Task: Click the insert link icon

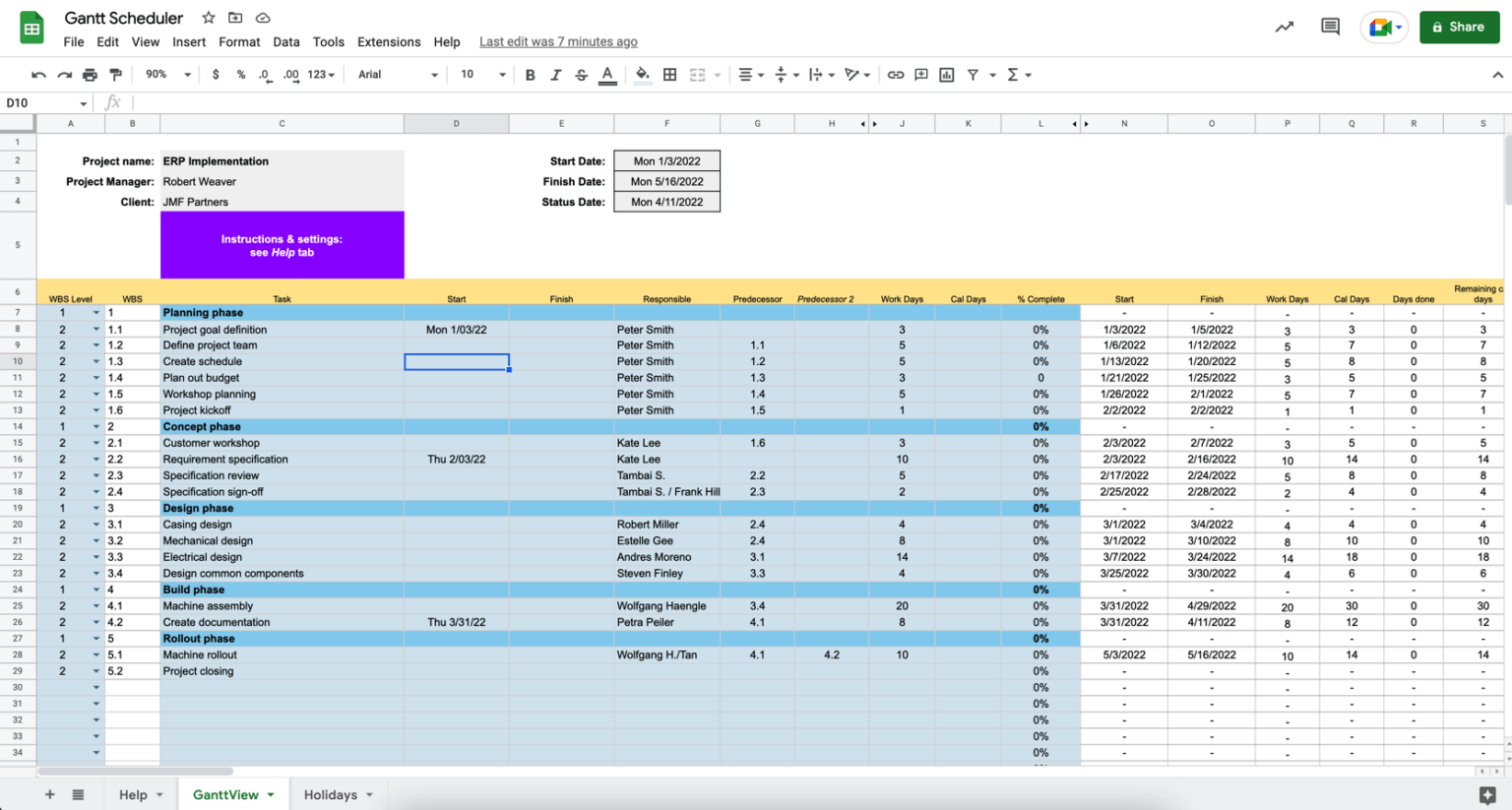Action: (895, 75)
